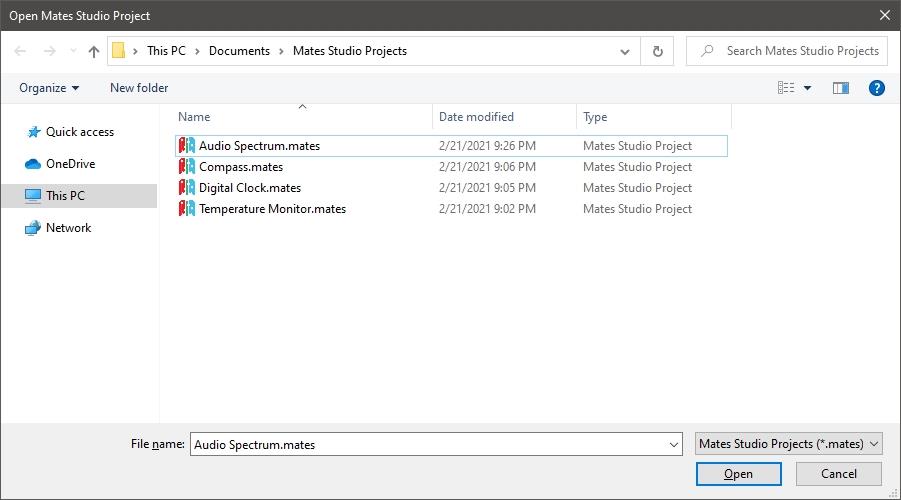Close the Open Mates Studio Project dialog
Image resolution: width=901 pixels, height=500 pixels.
(885, 16)
